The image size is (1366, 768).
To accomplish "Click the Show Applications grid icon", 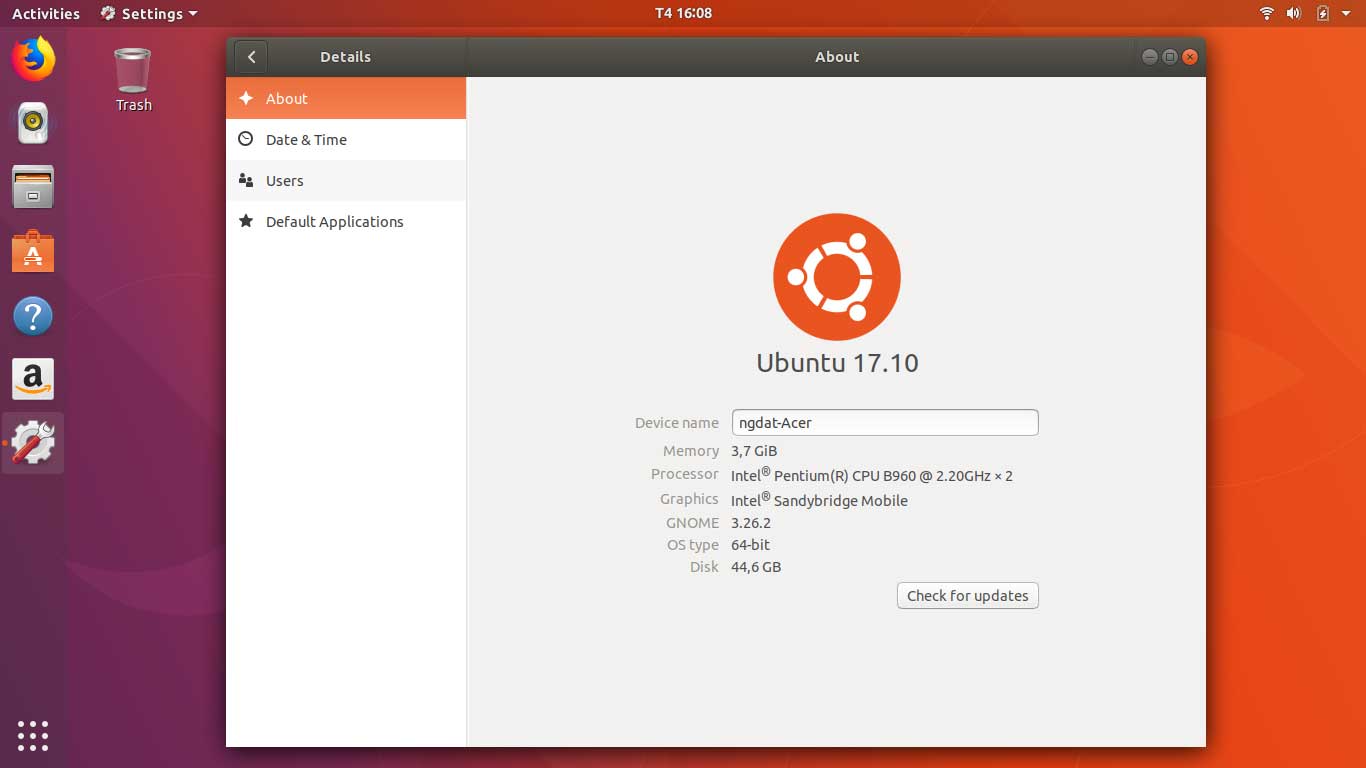I will 32,736.
